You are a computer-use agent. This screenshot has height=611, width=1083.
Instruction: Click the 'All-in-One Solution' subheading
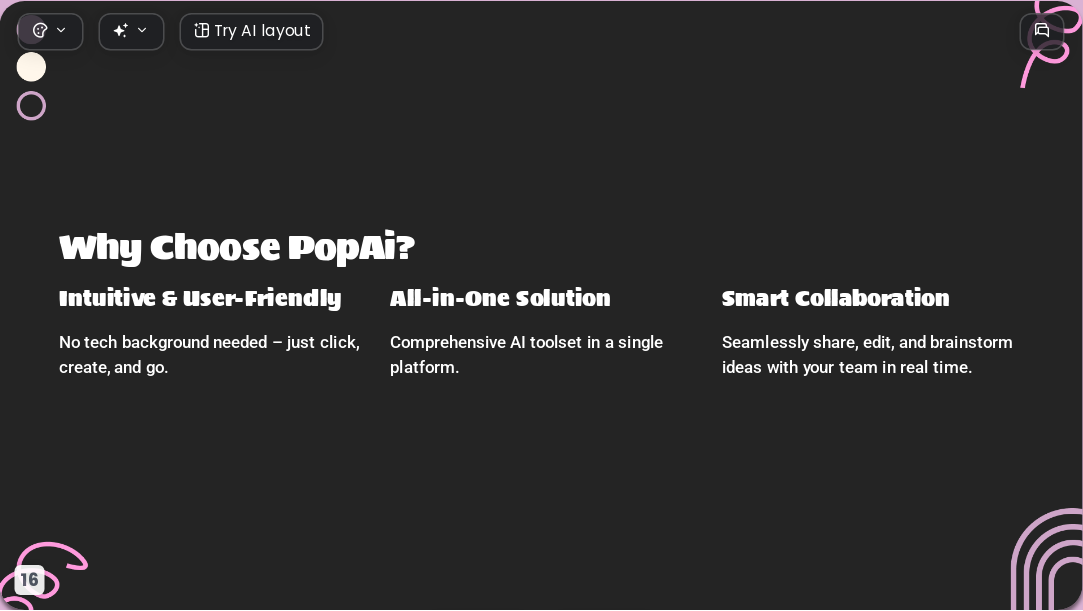[500, 298]
